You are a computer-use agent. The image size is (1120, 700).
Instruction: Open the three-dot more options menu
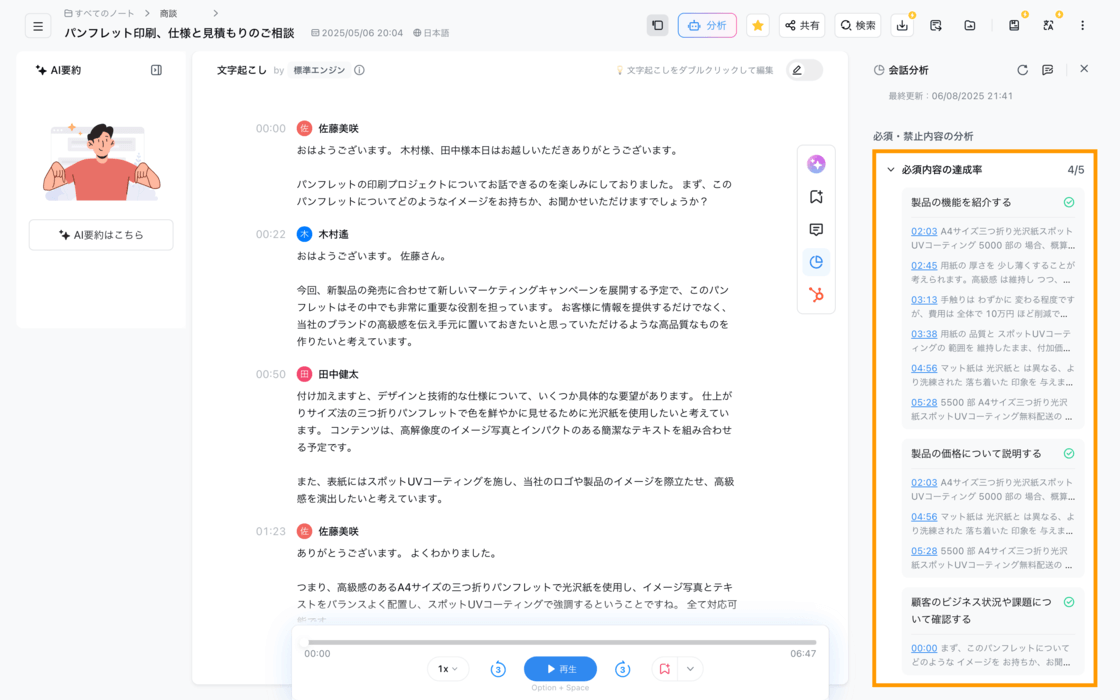[1082, 26]
